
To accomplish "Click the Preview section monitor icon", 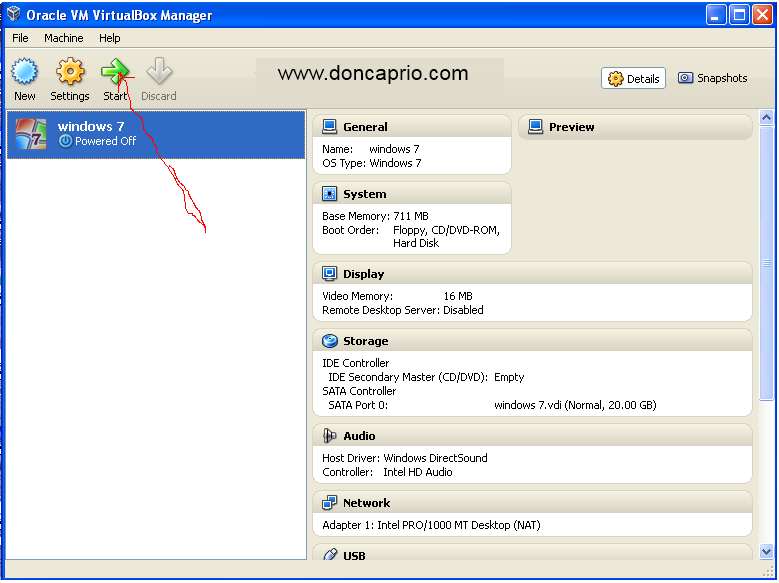I will tap(535, 127).
